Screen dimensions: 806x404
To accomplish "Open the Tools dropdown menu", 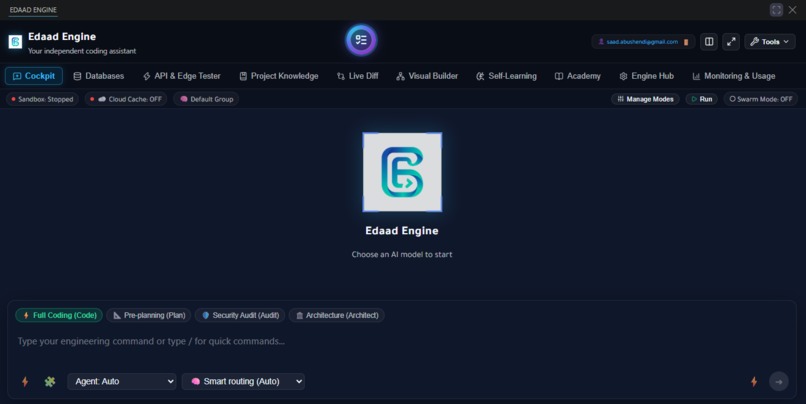I will 770,42.
